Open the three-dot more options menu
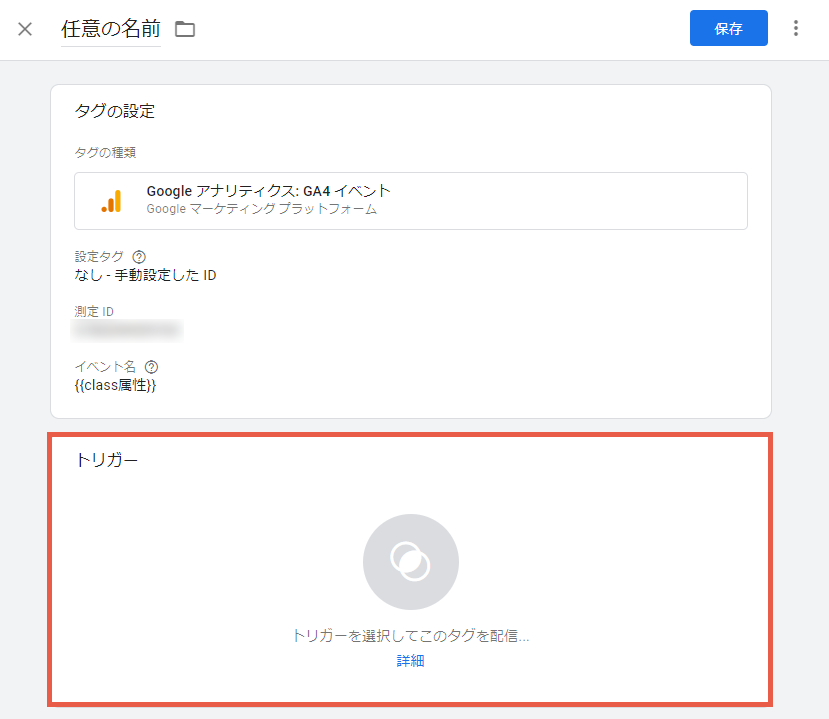Screen dimensions: 829x719 (796, 28)
